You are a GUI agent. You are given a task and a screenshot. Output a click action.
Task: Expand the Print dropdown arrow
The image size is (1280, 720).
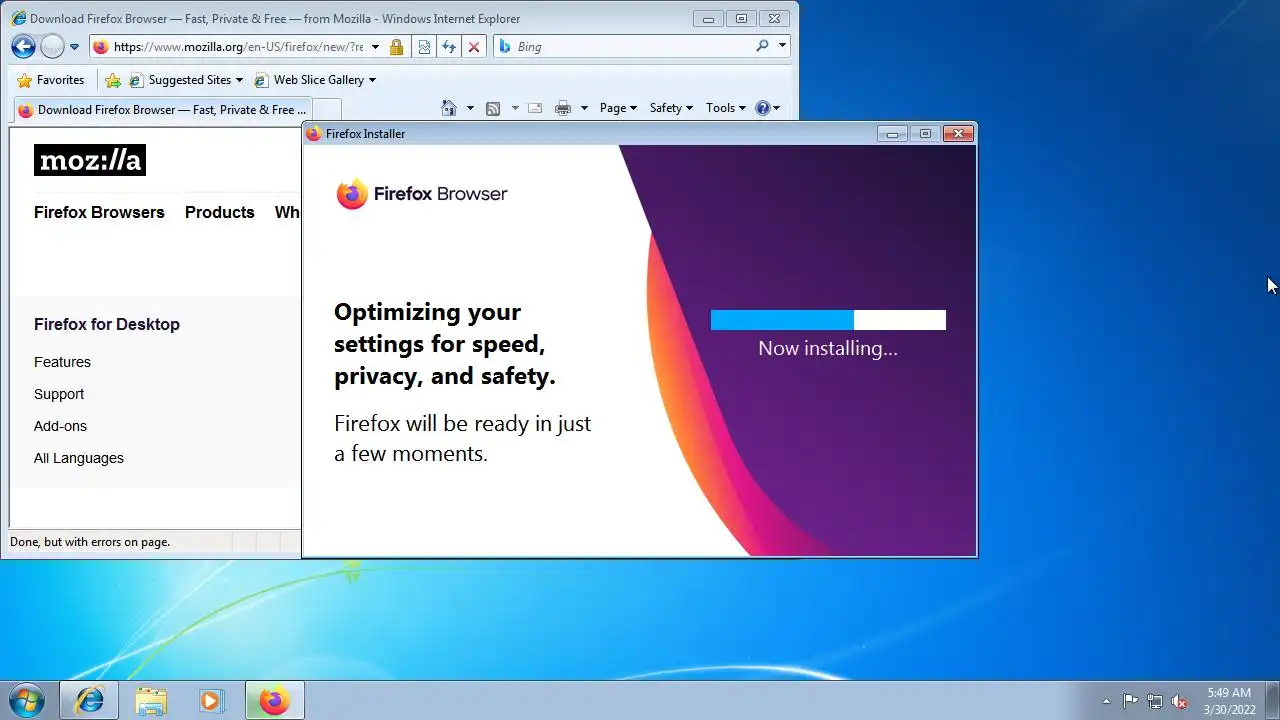tap(585, 108)
